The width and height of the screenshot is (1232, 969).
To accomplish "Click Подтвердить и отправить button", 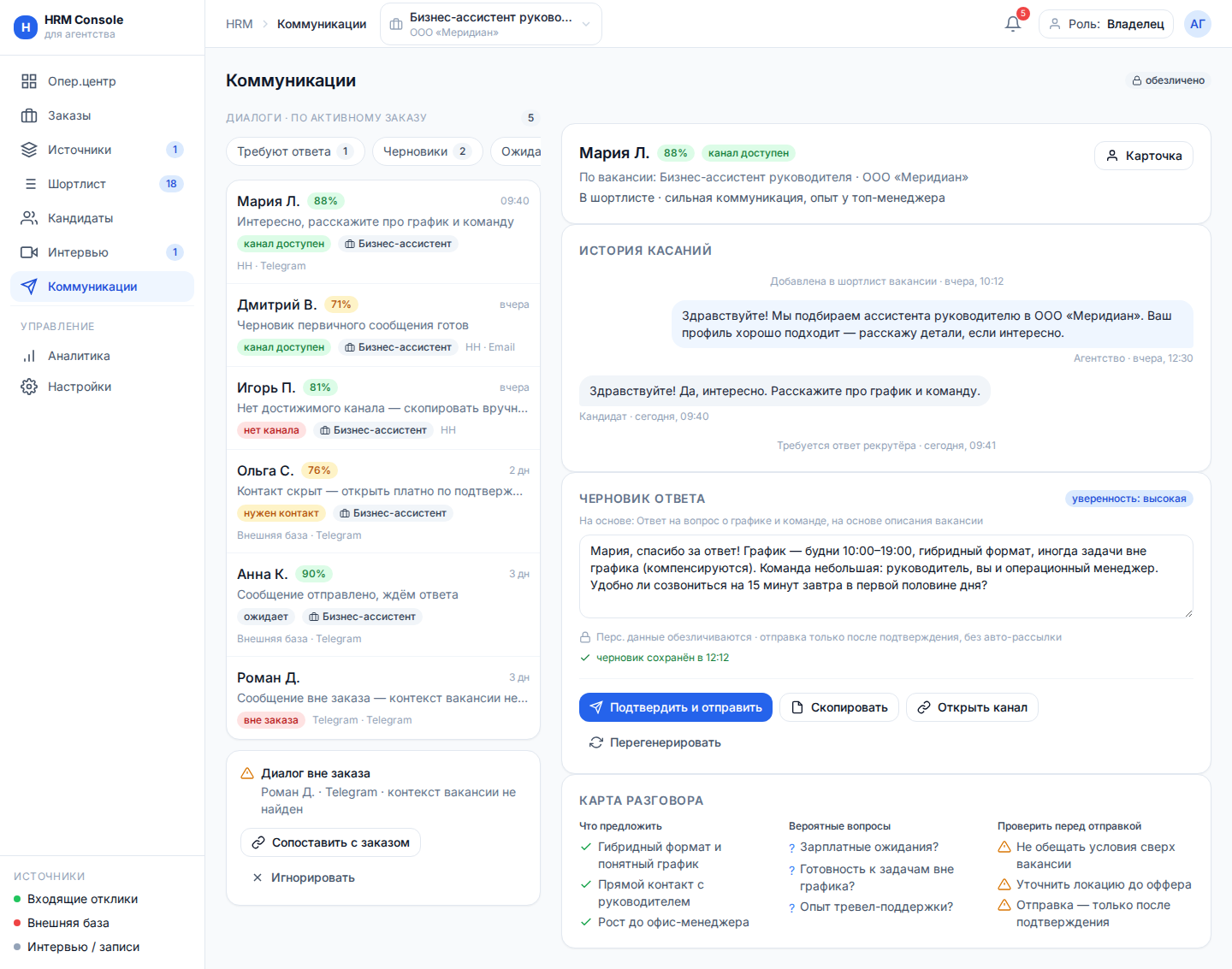I will click(676, 707).
